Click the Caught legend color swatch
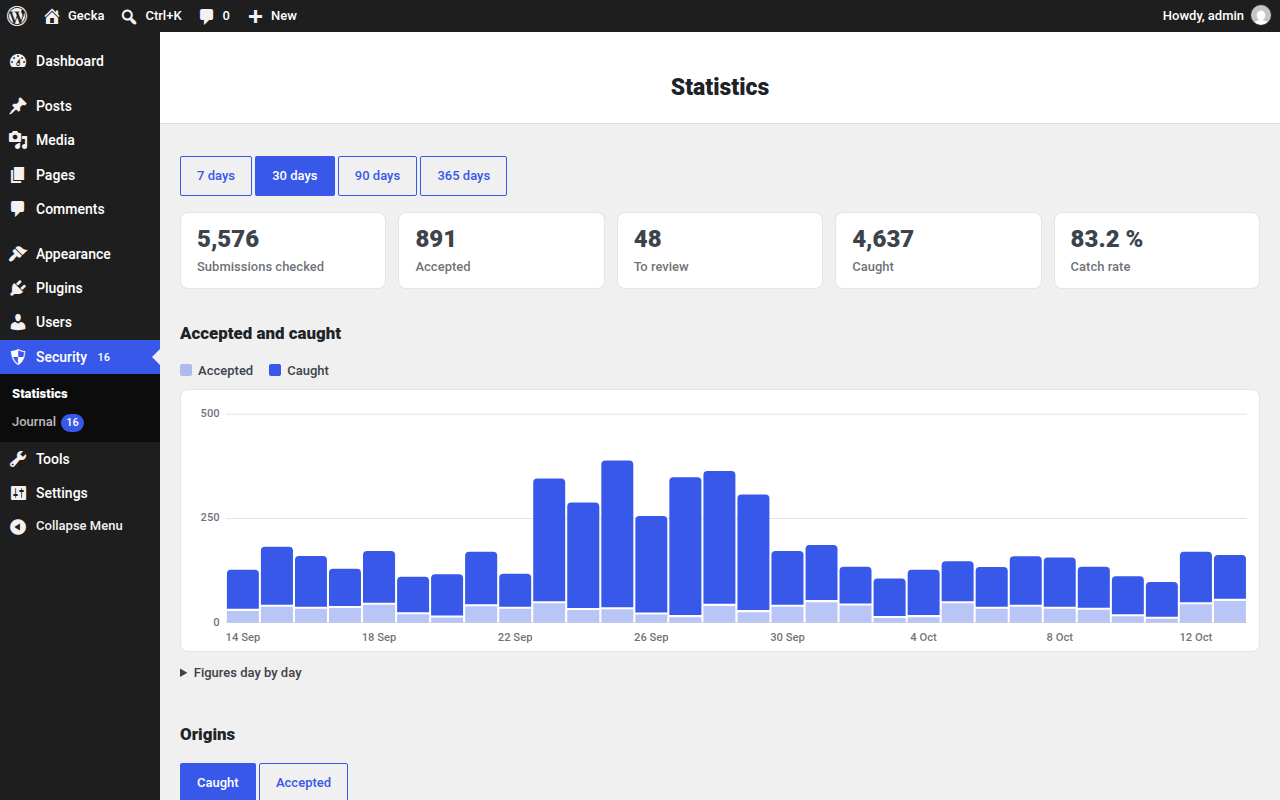Screen dimensions: 1280x800 tap(275, 370)
